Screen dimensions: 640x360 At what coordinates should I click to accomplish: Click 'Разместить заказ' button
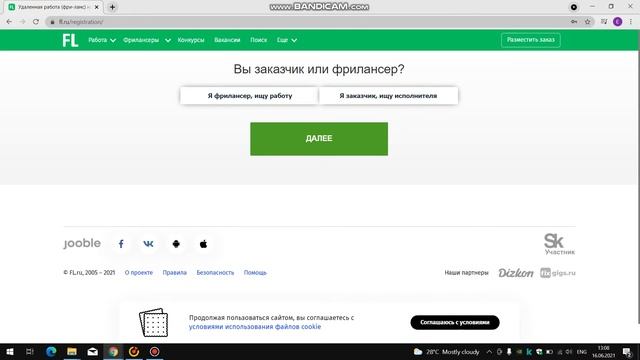[x=531, y=40]
